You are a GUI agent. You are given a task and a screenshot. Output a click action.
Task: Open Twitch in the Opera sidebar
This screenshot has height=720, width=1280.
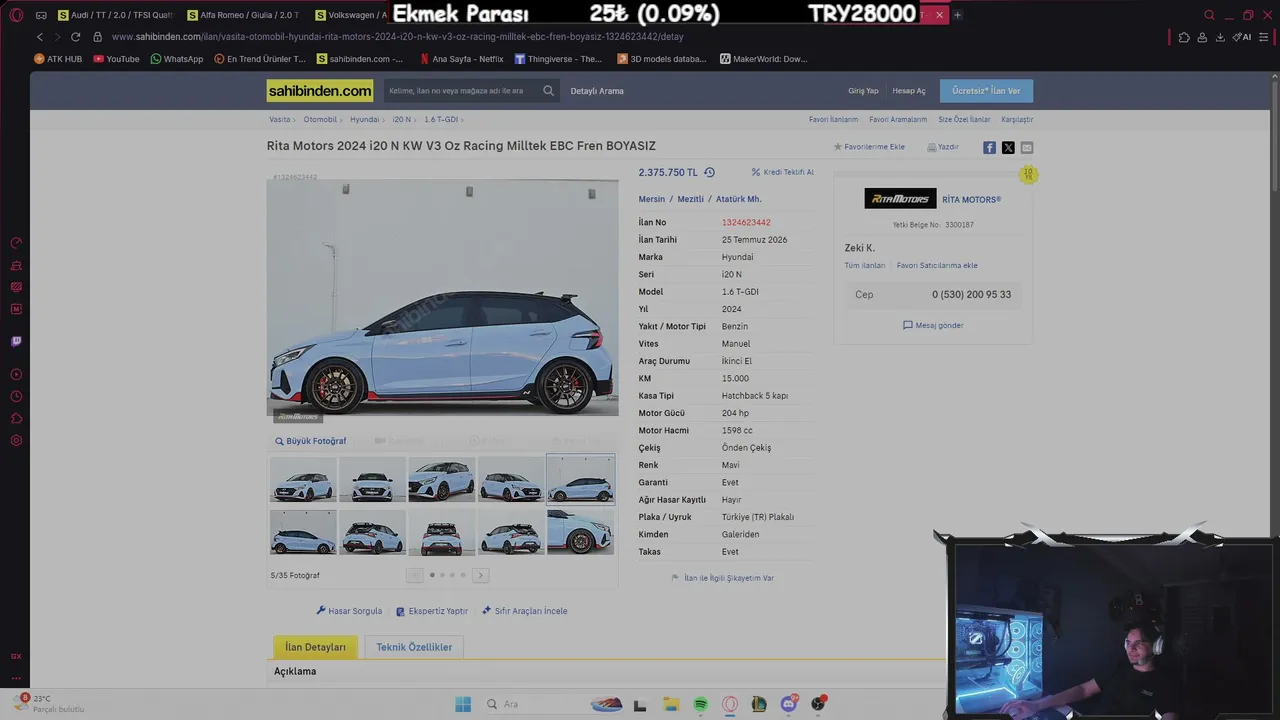[16, 341]
